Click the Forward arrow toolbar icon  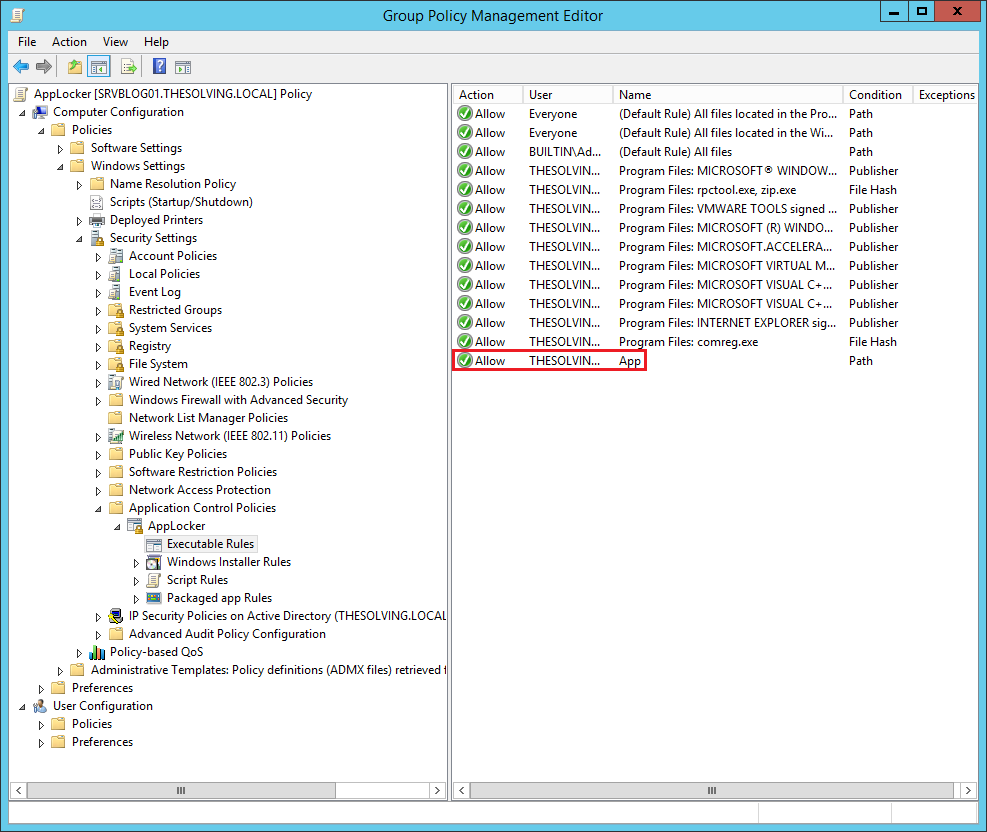click(43, 66)
